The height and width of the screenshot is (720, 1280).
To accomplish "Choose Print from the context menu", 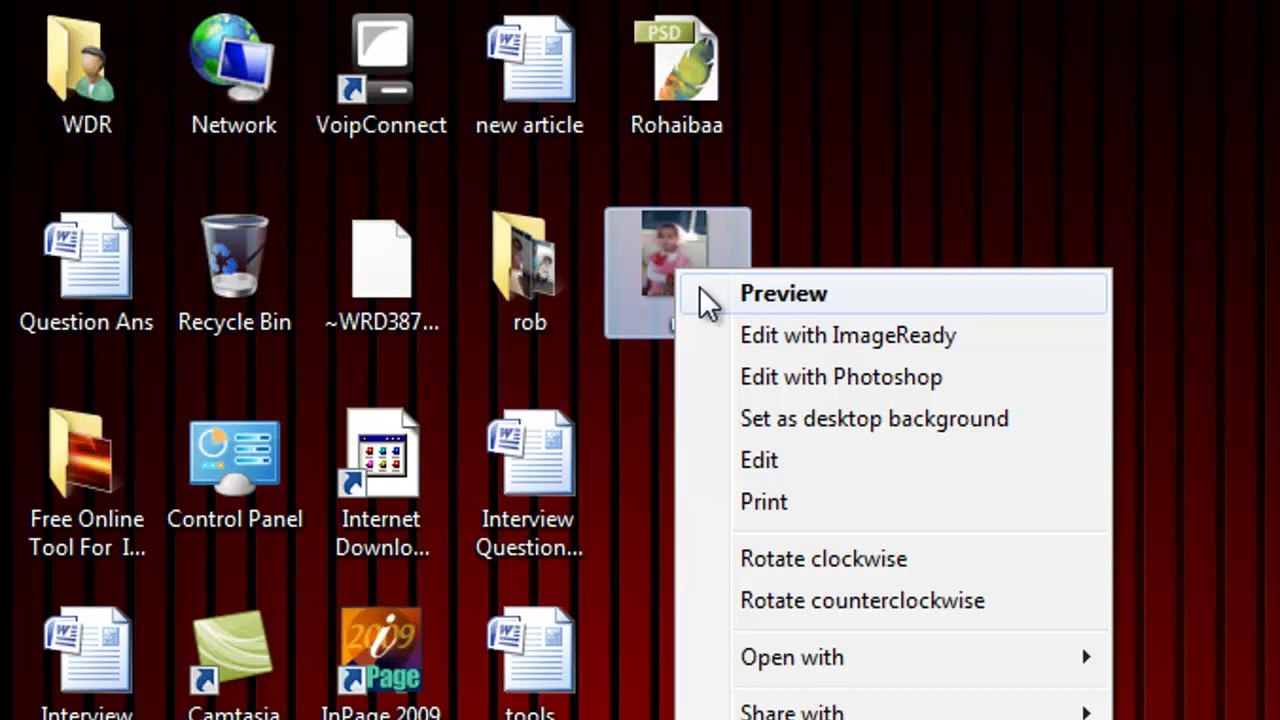I will pyautogui.click(x=893, y=502).
